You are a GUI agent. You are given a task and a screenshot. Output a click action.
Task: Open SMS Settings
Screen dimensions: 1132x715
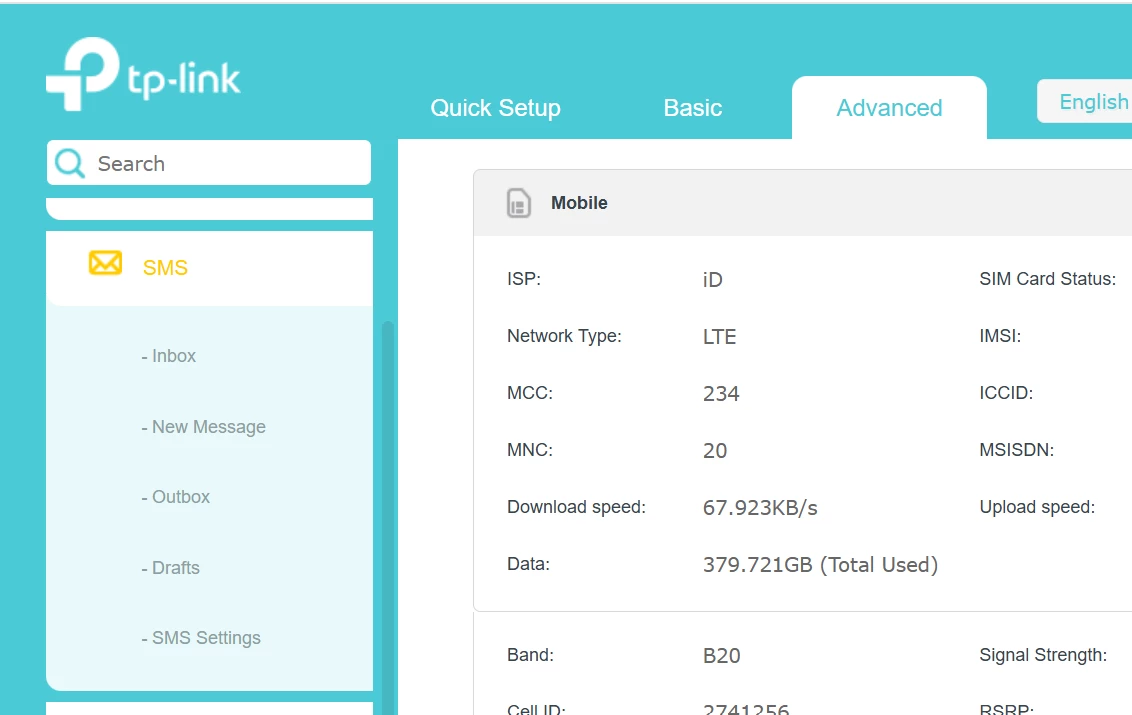click(201, 638)
